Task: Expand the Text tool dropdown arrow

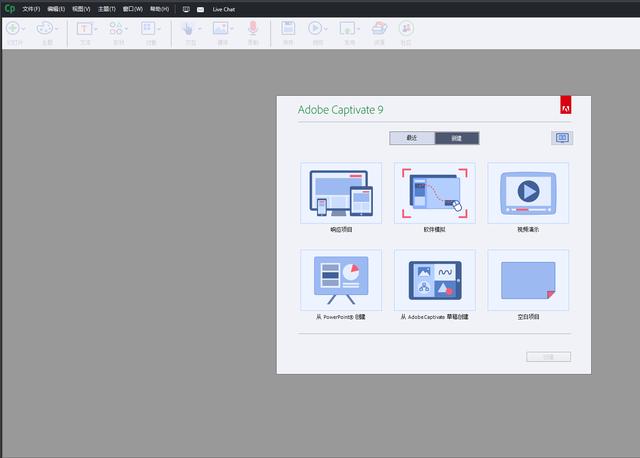Action: [96, 29]
